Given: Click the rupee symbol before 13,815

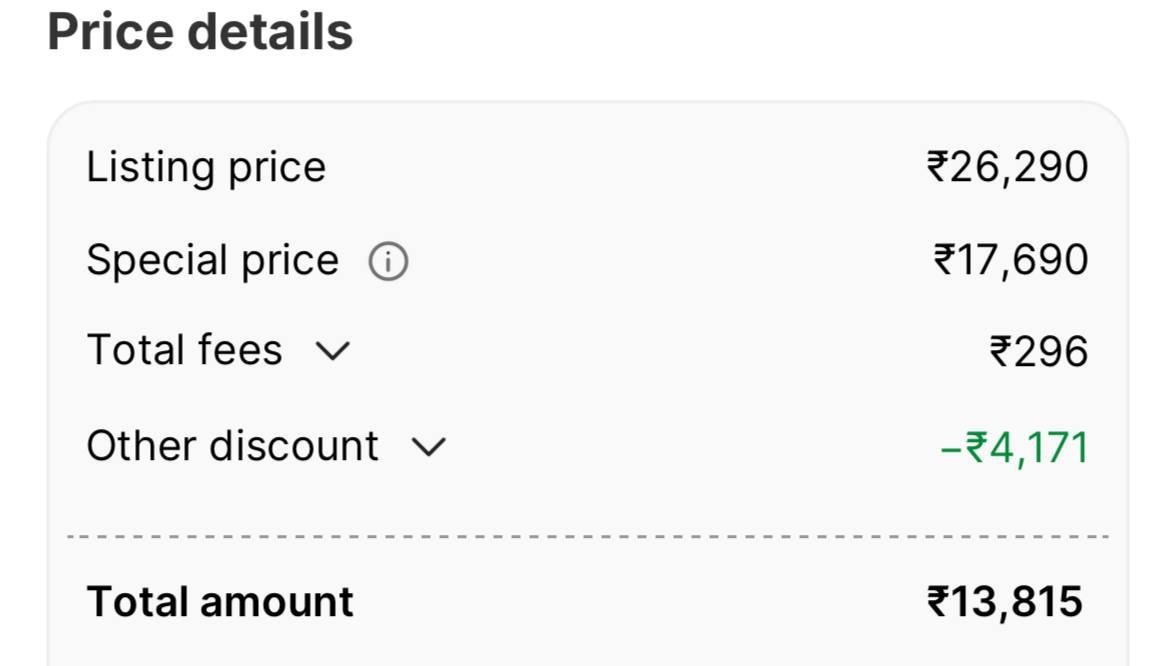Looking at the screenshot, I should point(937,602).
